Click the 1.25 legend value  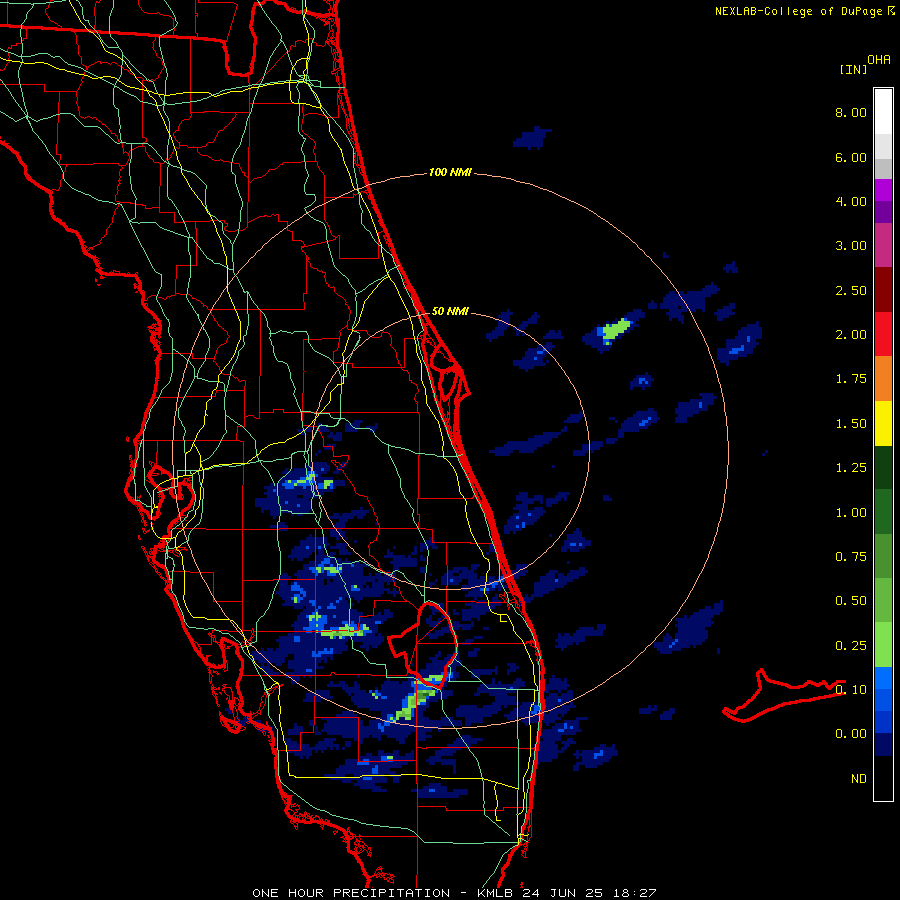click(x=851, y=468)
